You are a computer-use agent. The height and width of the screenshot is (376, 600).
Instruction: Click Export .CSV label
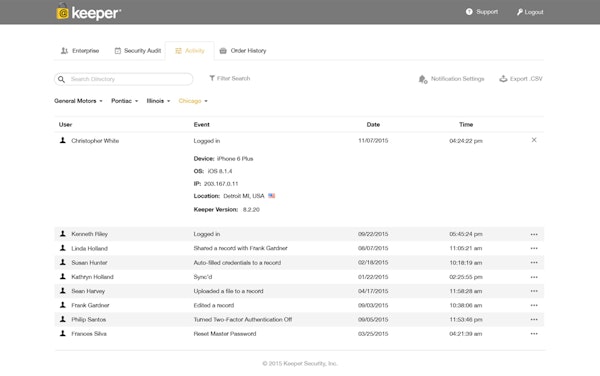point(526,79)
